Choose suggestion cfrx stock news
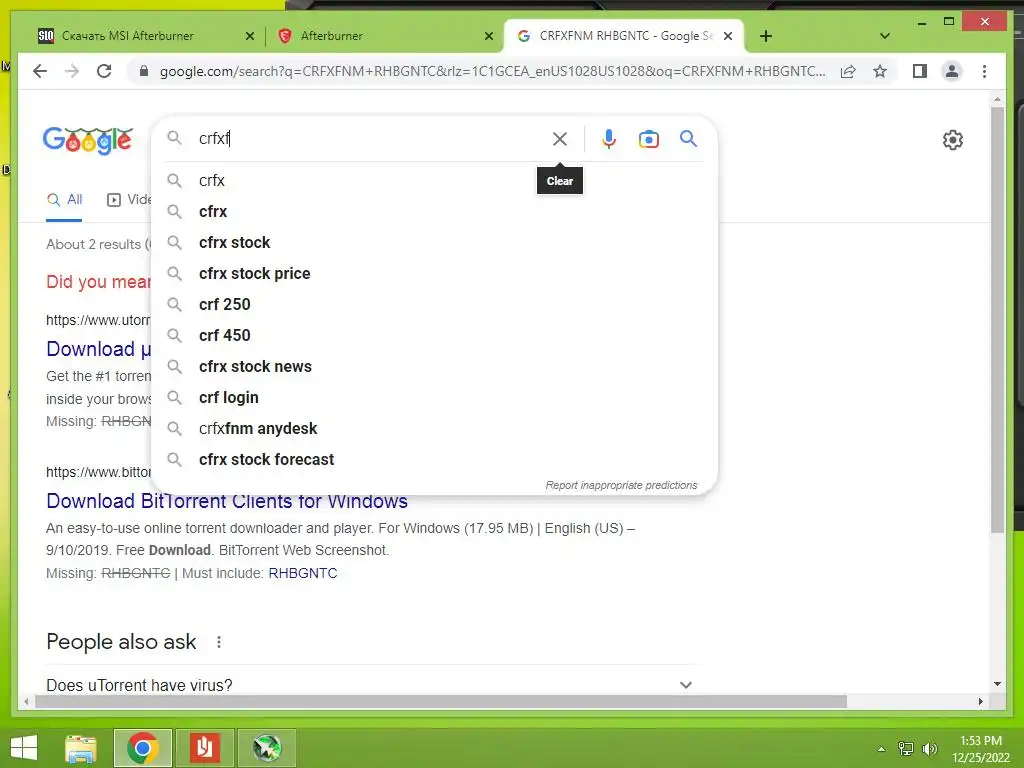The image size is (1024, 768). (x=434, y=366)
